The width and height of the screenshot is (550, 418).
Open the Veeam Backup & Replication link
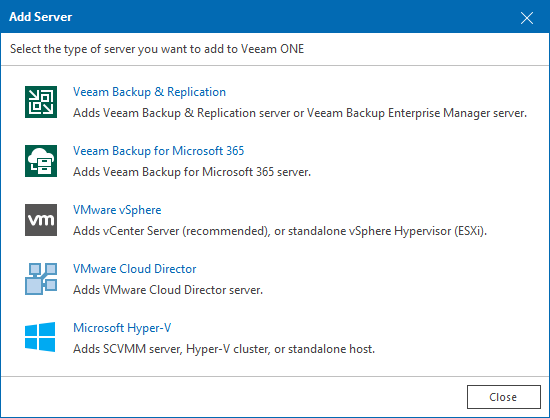click(x=149, y=92)
